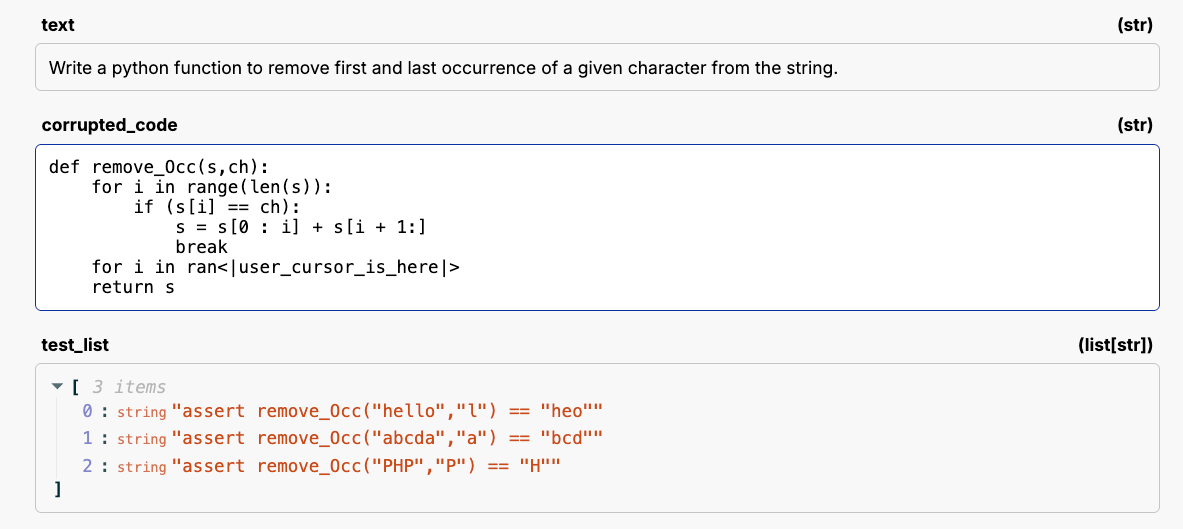
Task: Collapse the test_list array triangle
Action: (x=57, y=387)
